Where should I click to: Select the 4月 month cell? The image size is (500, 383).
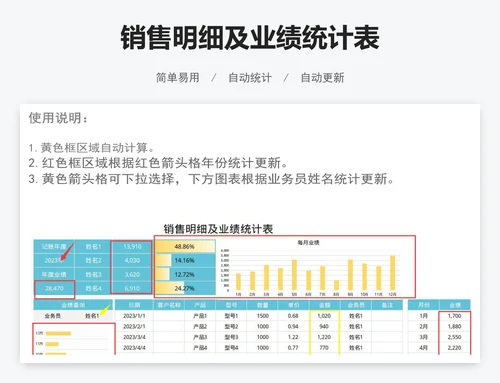(x=423, y=348)
